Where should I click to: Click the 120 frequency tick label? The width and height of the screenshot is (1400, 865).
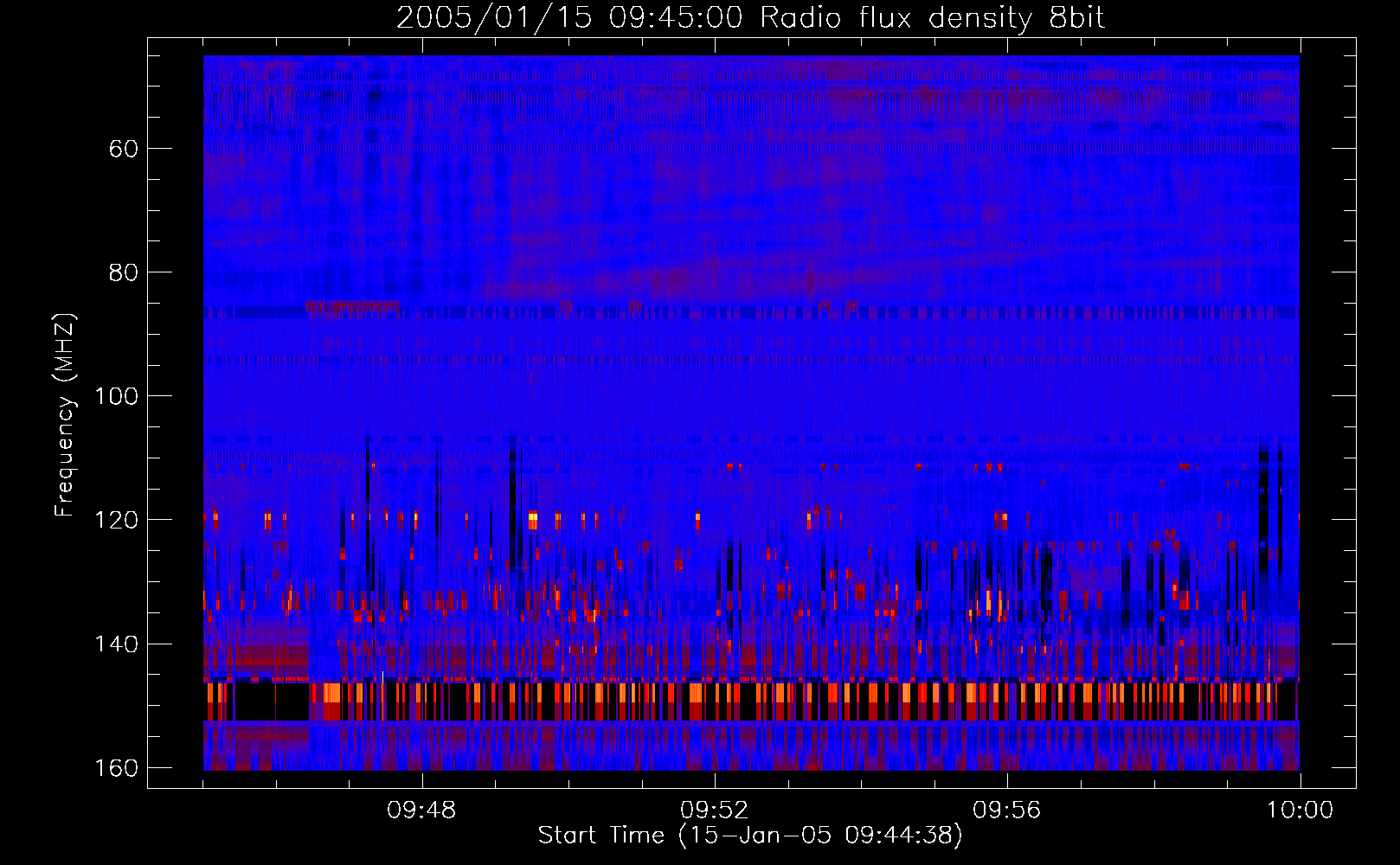(x=116, y=520)
